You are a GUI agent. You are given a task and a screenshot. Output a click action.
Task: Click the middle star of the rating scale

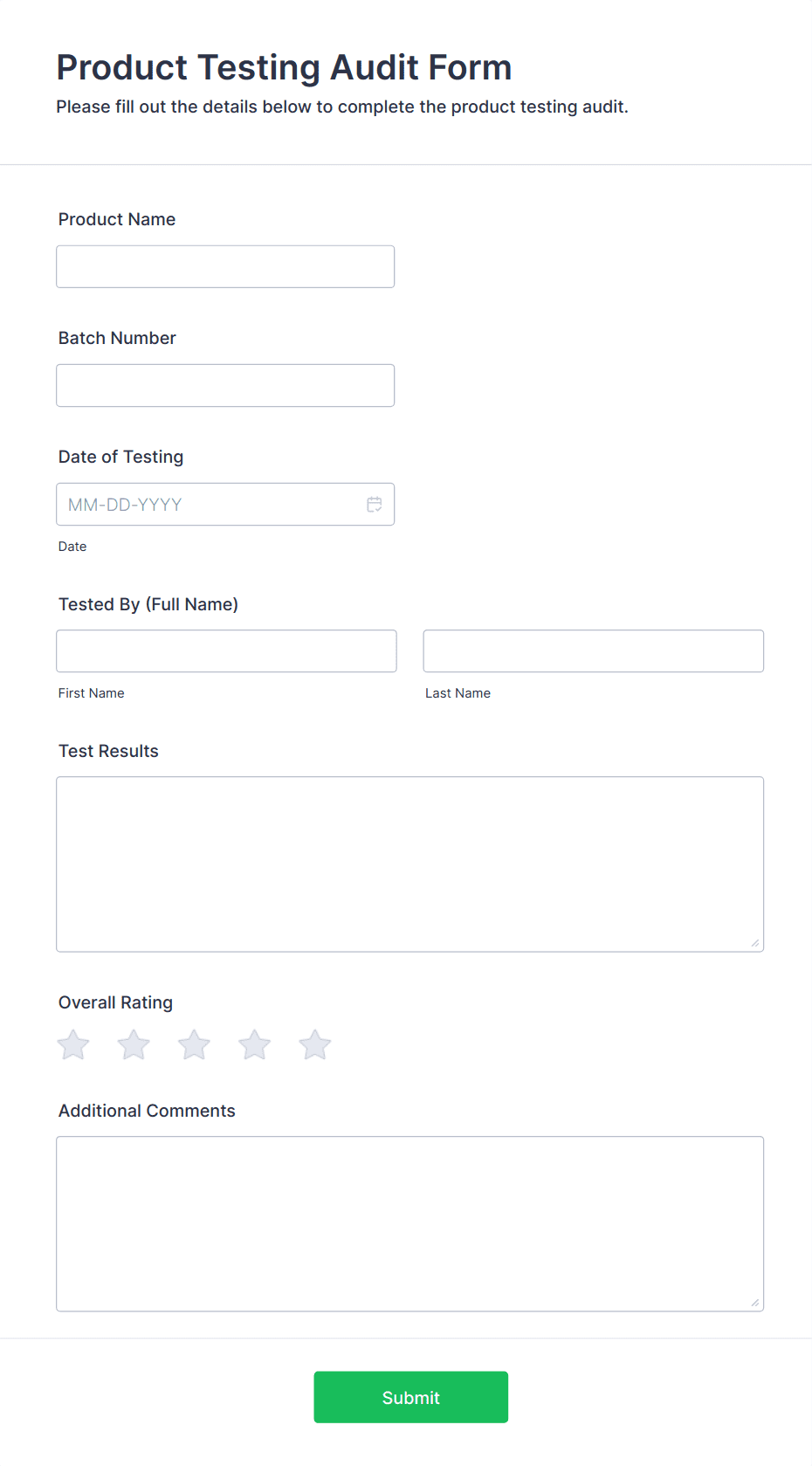click(193, 1044)
